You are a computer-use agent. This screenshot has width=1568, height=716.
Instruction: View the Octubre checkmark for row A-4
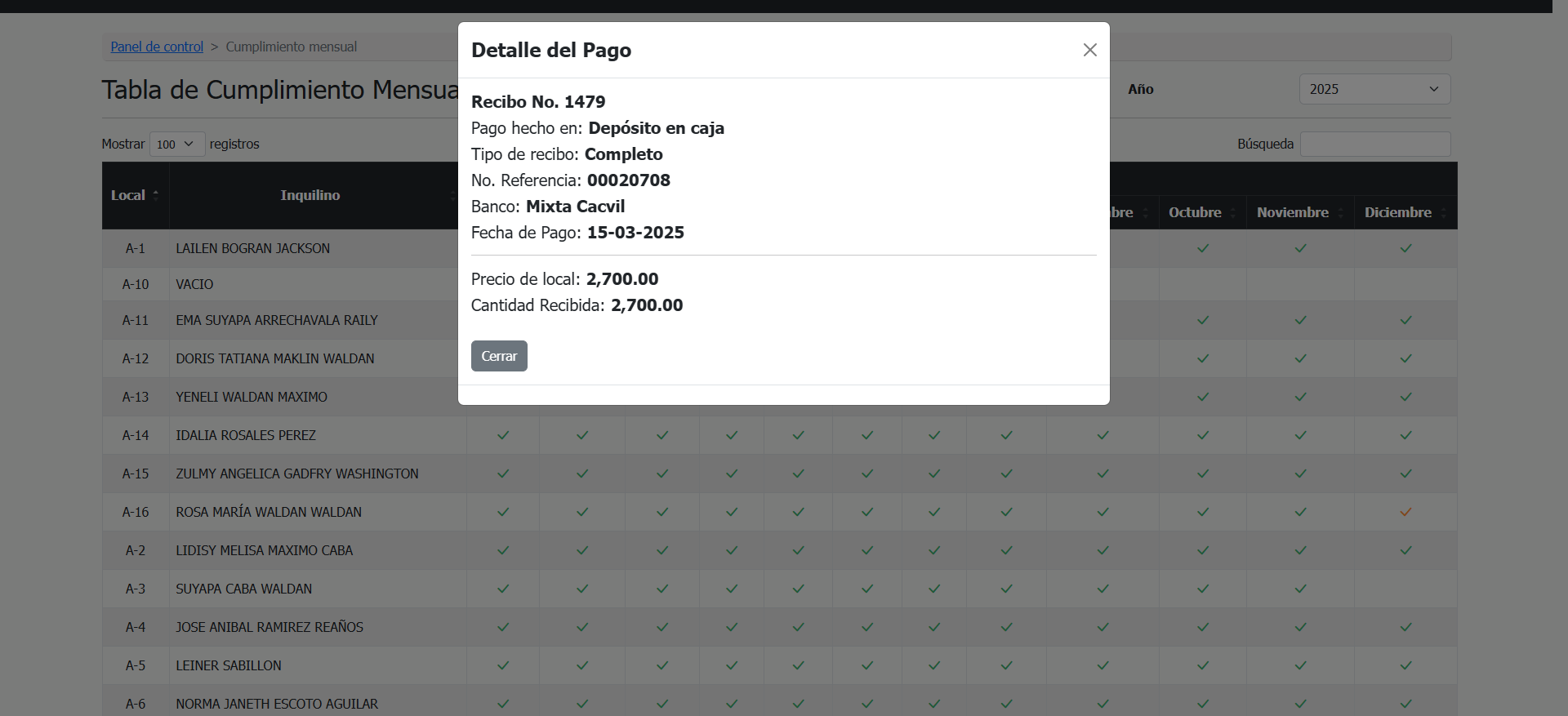(x=1202, y=628)
